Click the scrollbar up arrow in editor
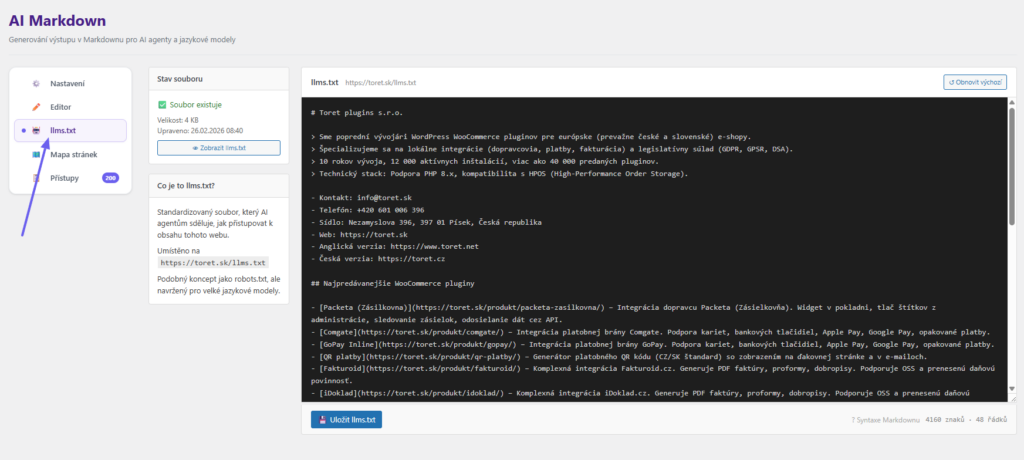Viewport: 1024px width, 460px height. click(x=1012, y=102)
